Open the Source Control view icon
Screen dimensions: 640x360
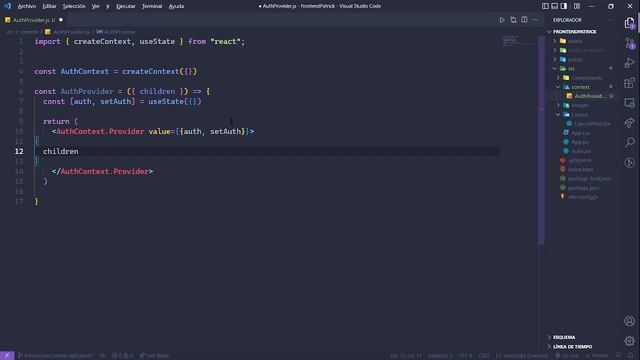pos(629,43)
